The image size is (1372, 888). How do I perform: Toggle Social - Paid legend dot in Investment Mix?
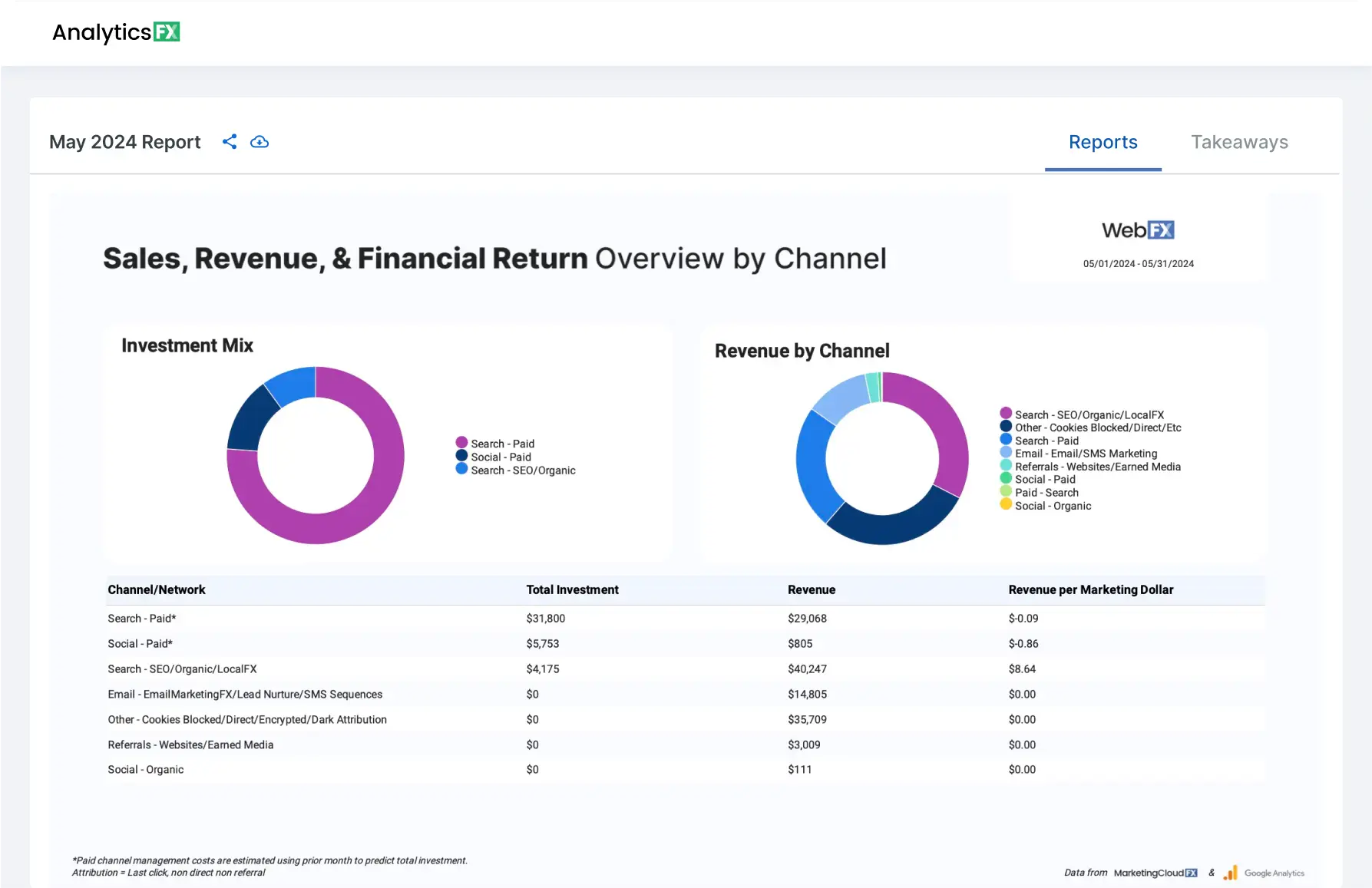(461, 456)
